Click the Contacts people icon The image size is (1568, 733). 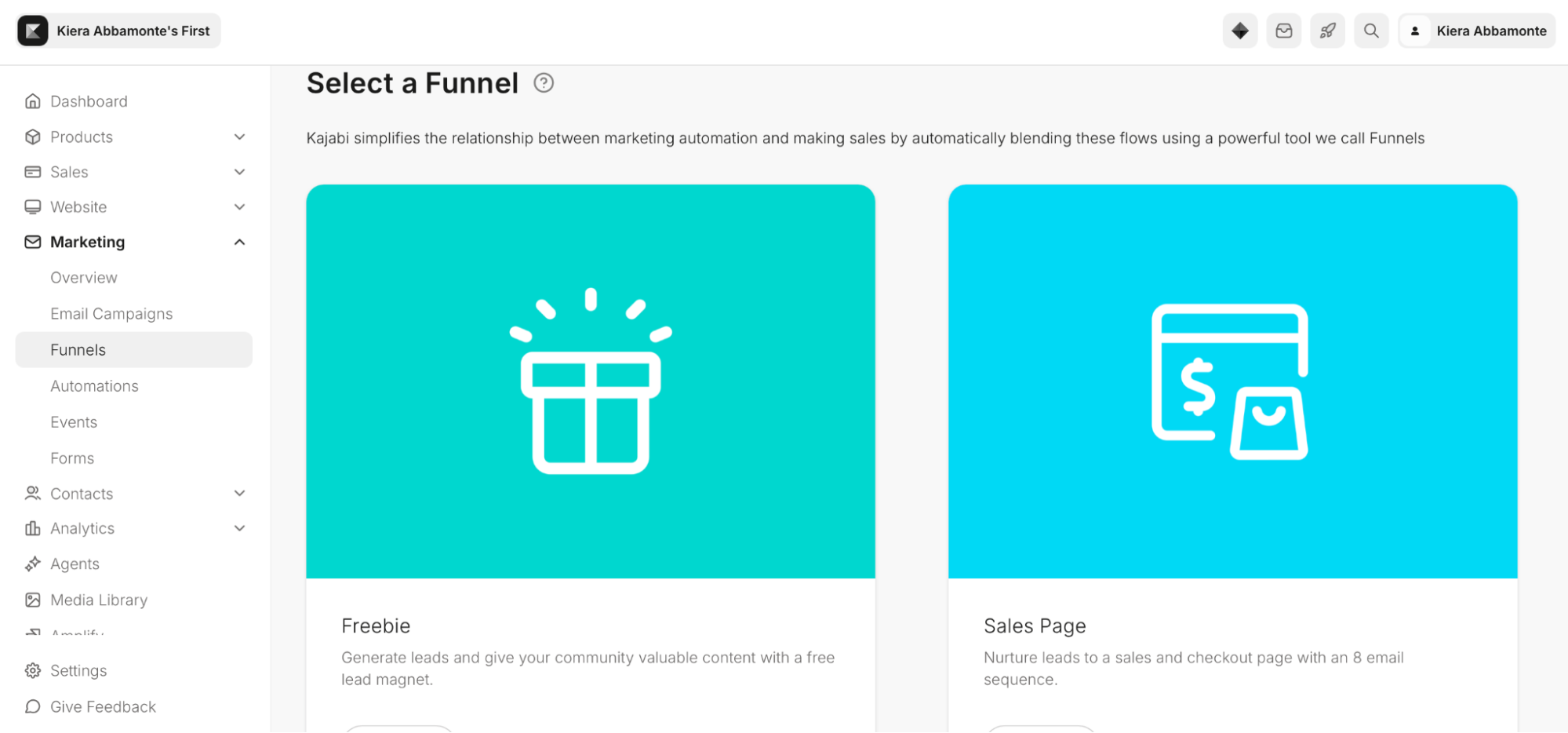33,494
